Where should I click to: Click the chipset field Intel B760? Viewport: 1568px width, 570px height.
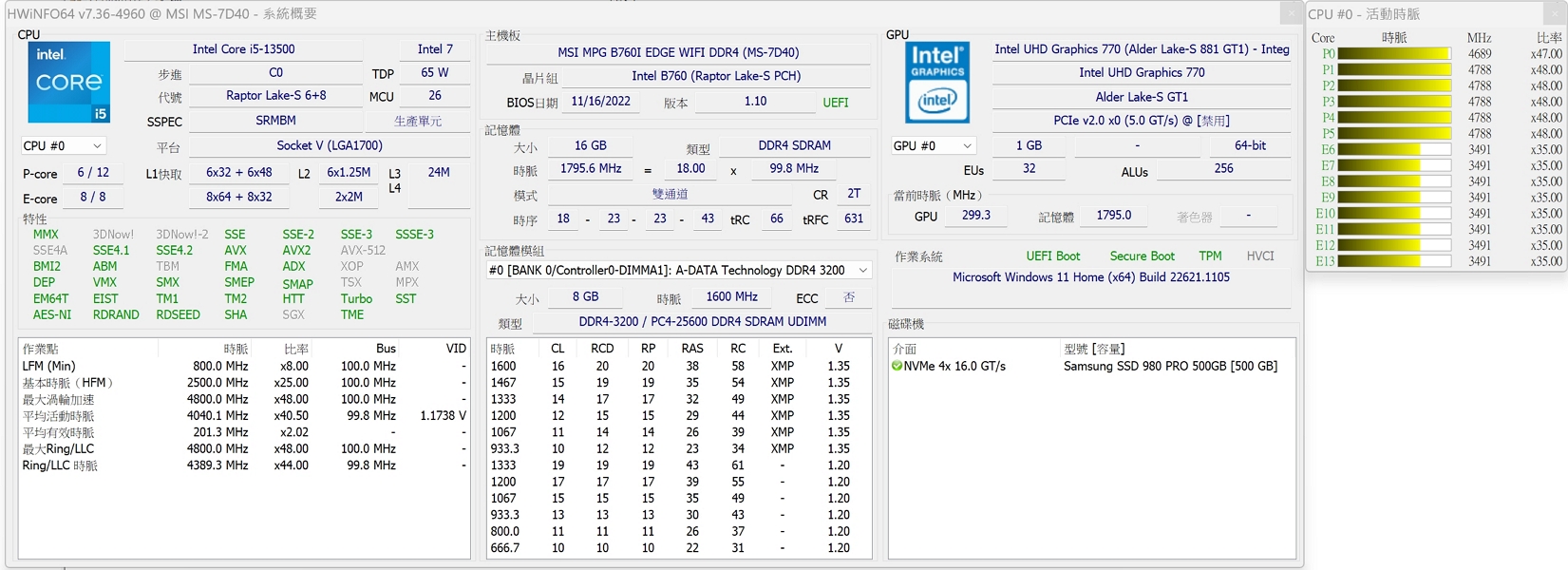[716, 76]
